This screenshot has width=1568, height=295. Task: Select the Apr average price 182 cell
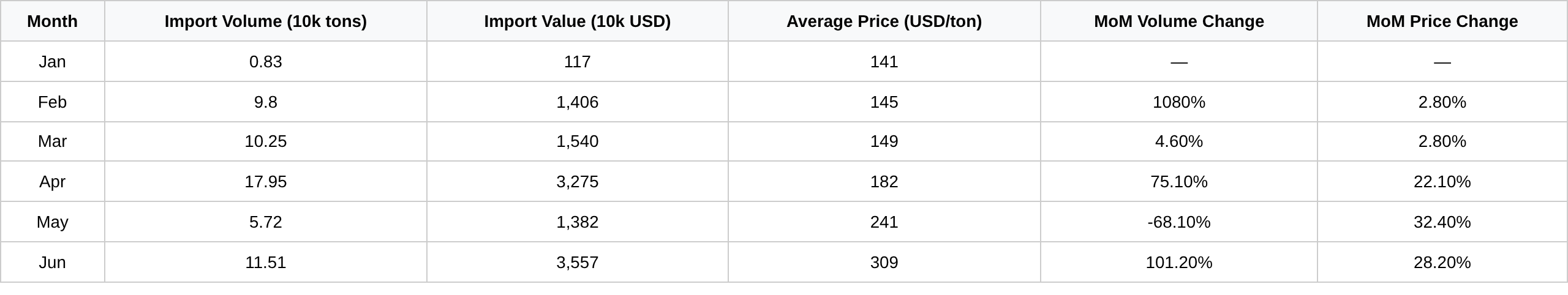coord(884,182)
